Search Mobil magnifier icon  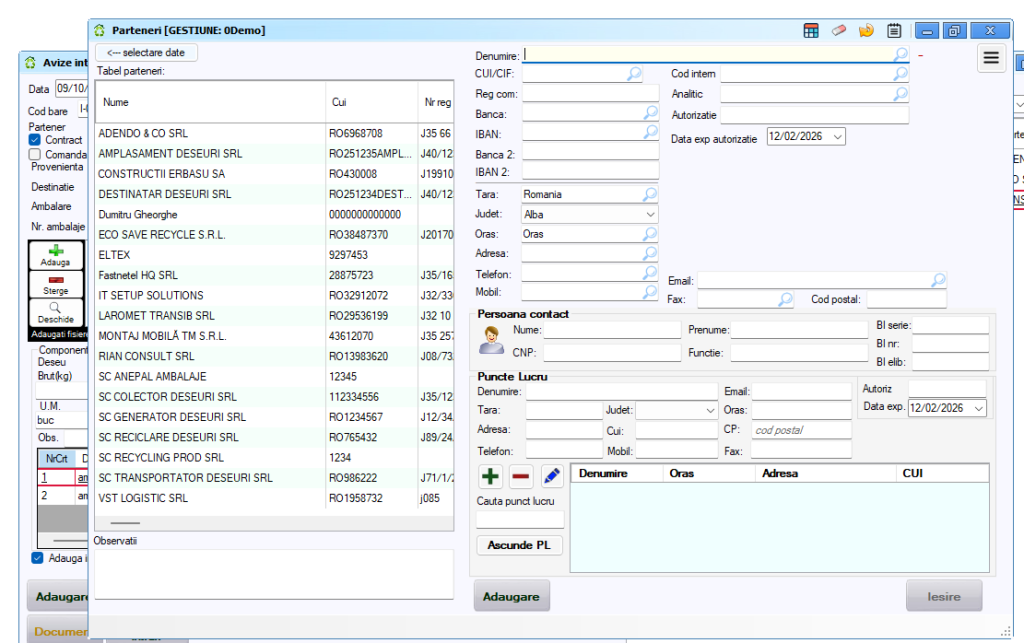(650, 292)
